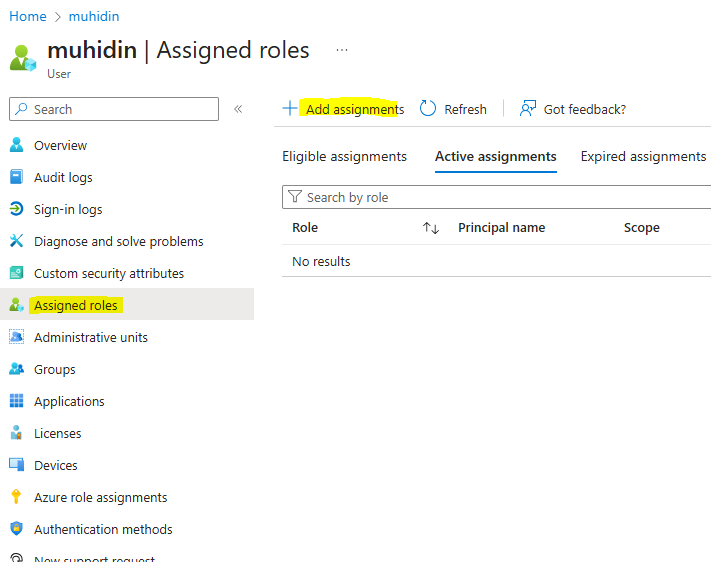Click the Devices monitor icon
Viewport: 711px width, 562px height.
16,465
